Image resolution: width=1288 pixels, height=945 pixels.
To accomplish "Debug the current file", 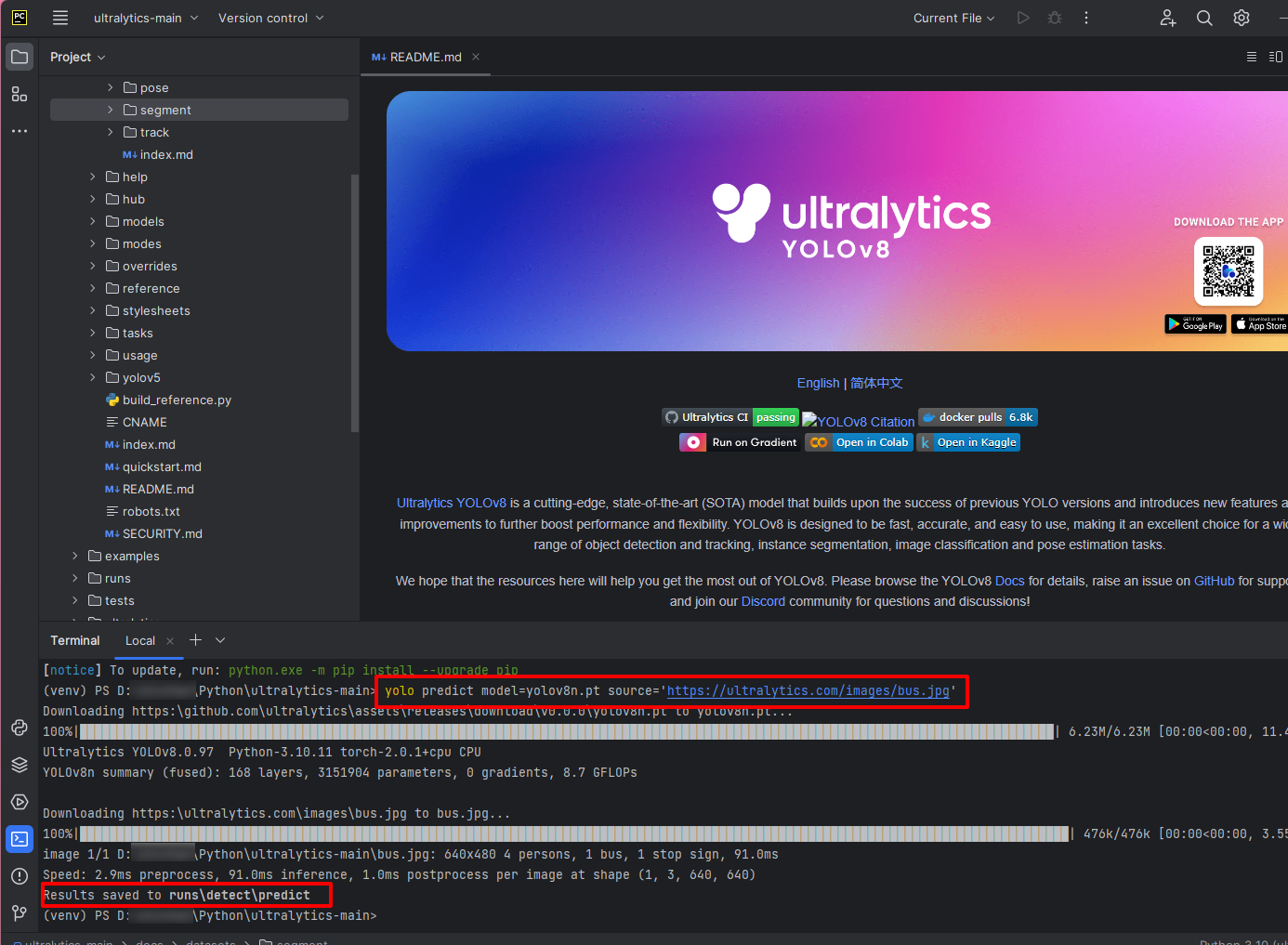I will tap(1055, 18).
